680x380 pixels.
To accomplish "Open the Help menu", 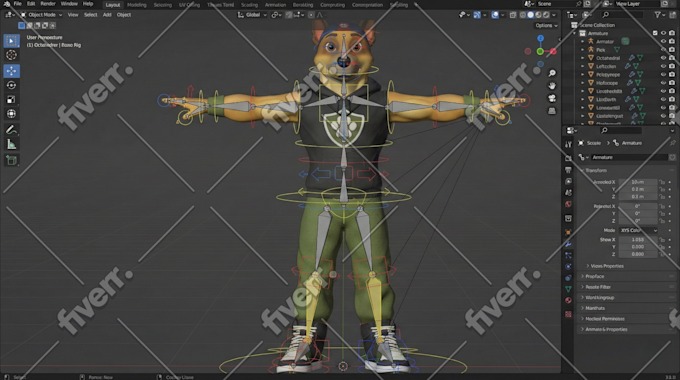I will tap(88, 3).
